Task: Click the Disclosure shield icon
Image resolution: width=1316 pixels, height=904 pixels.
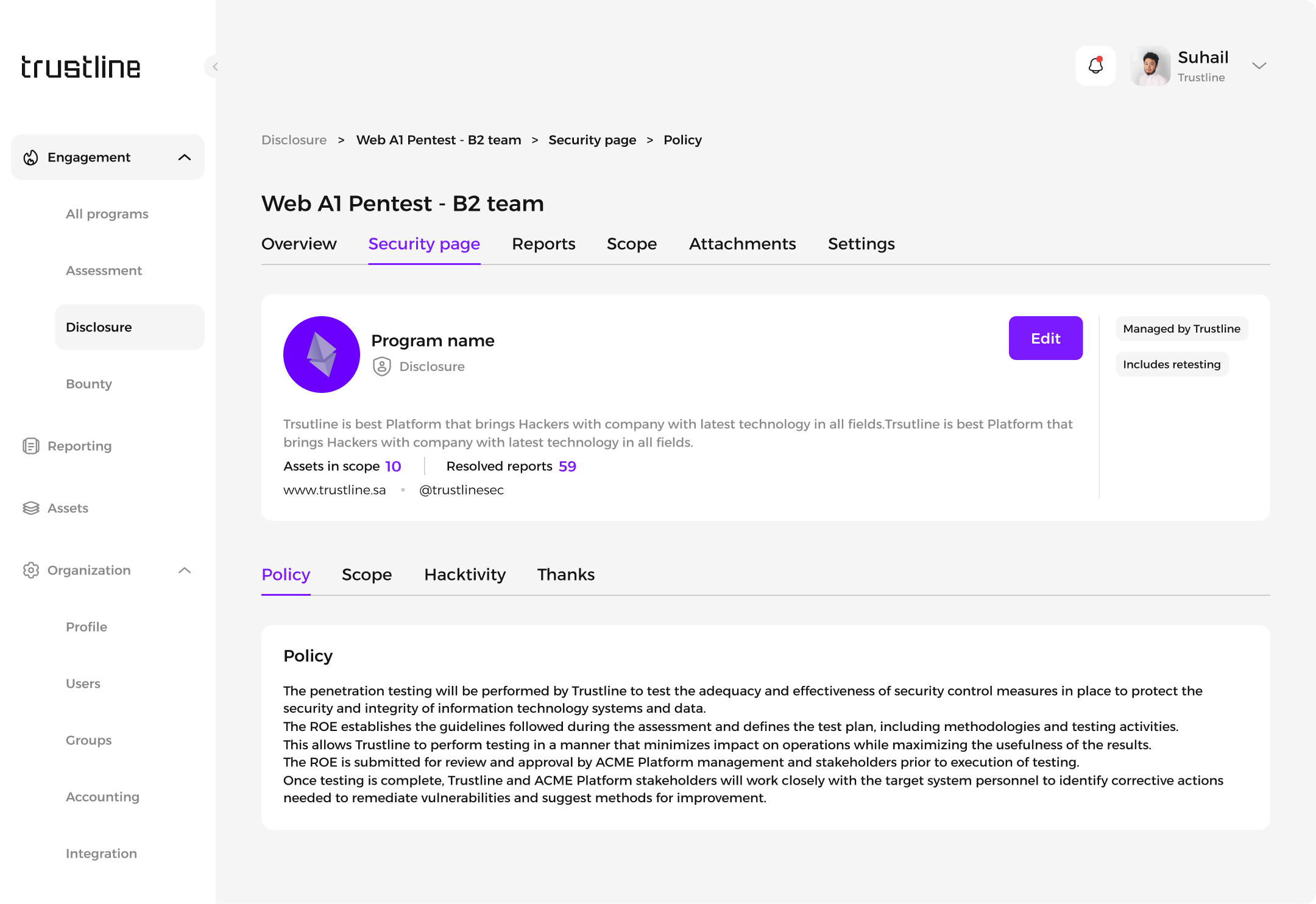Action: 382,366
